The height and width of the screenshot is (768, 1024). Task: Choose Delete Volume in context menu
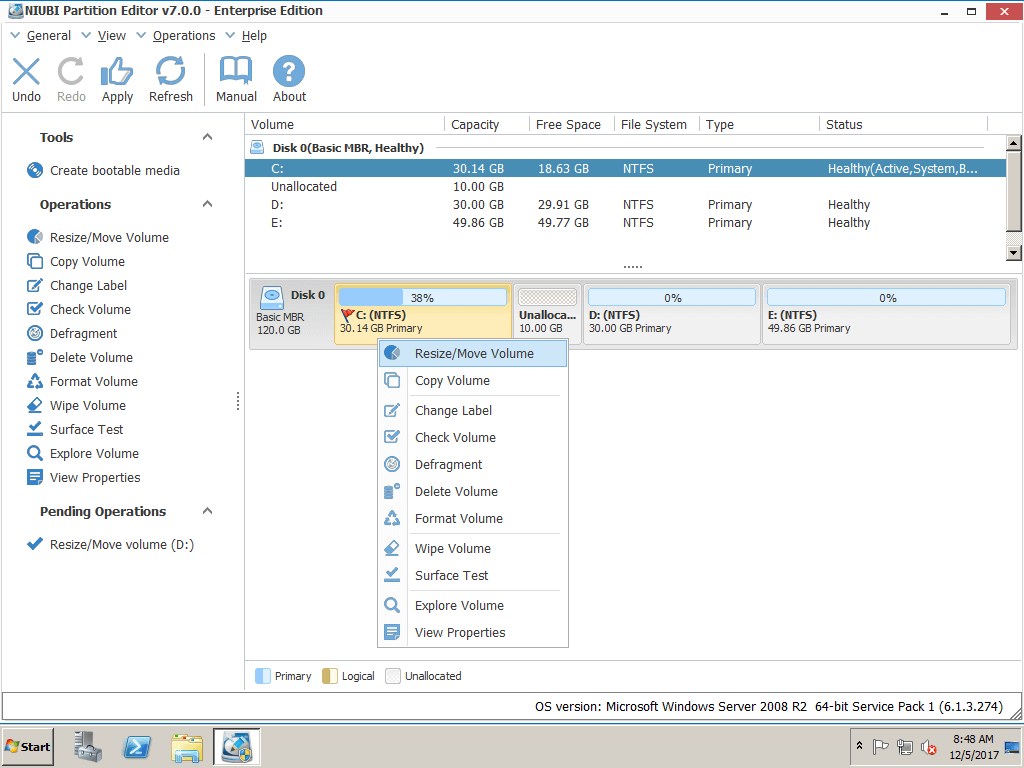(x=473, y=492)
